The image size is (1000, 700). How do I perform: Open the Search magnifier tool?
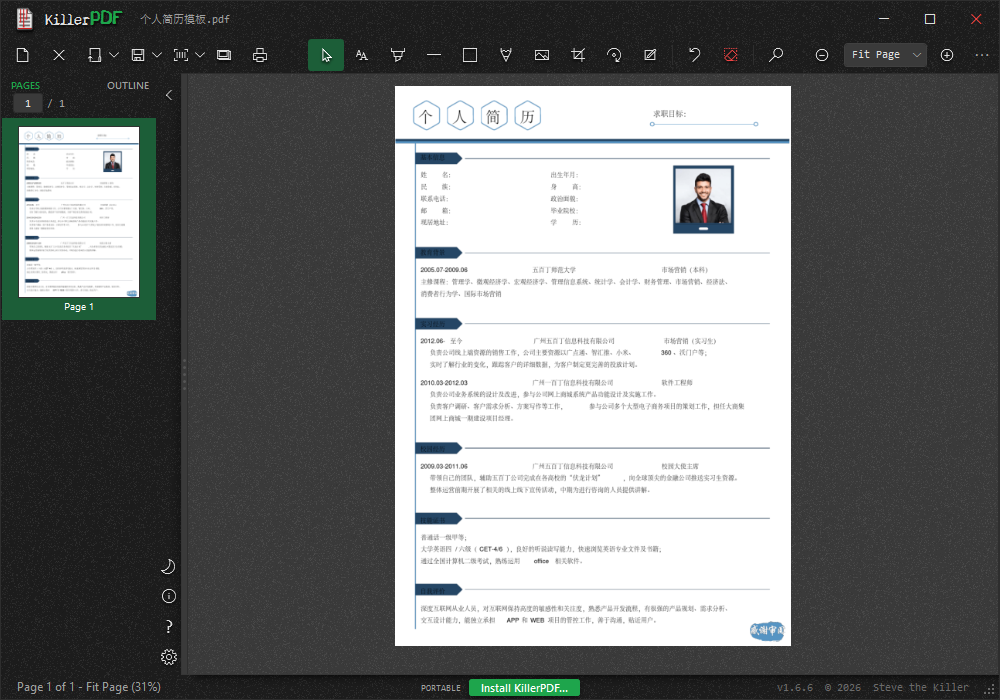pos(776,55)
